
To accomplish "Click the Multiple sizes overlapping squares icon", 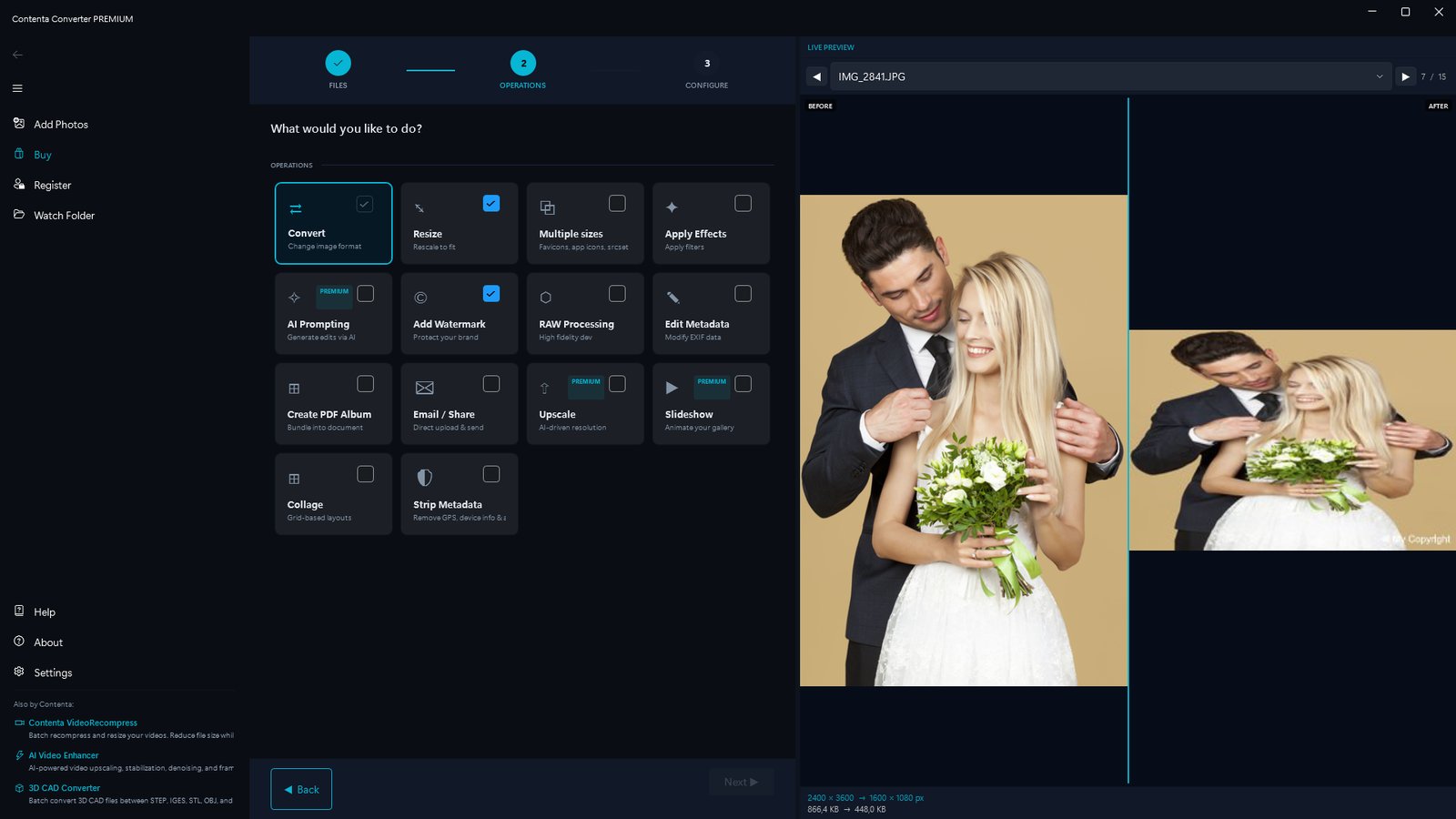I will 547,207.
